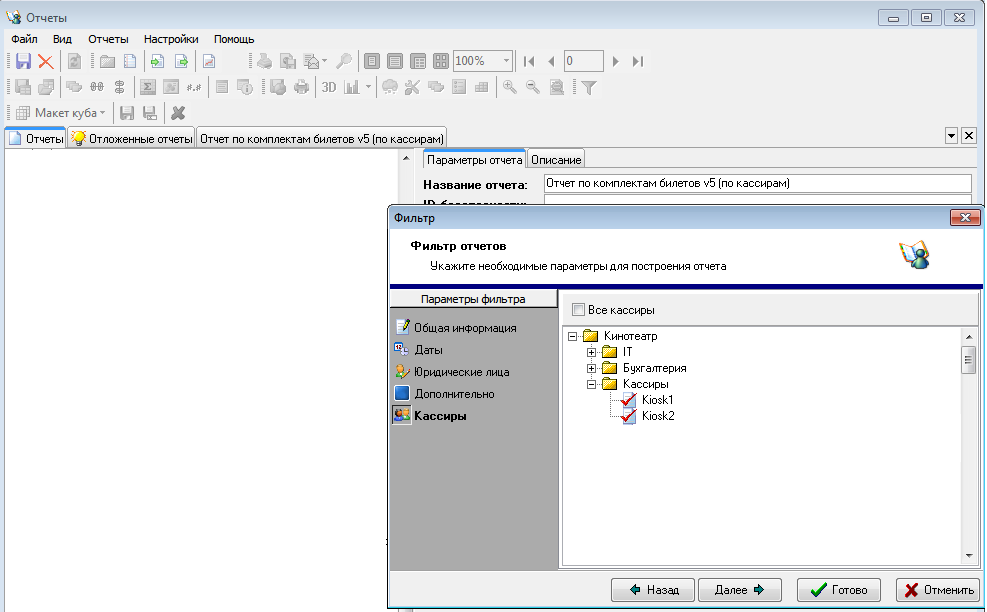
Task: Click the sigma (sum) toolbar icon
Action: click(x=146, y=87)
